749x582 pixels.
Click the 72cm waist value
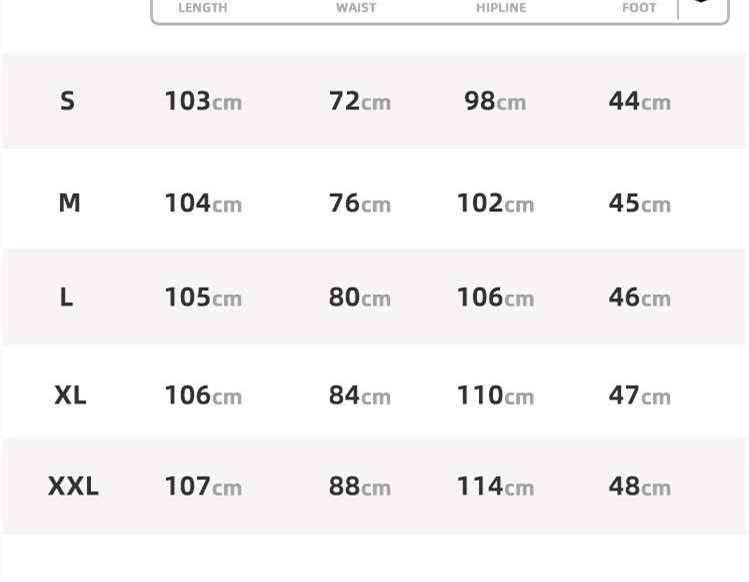[x=359, y=101]
